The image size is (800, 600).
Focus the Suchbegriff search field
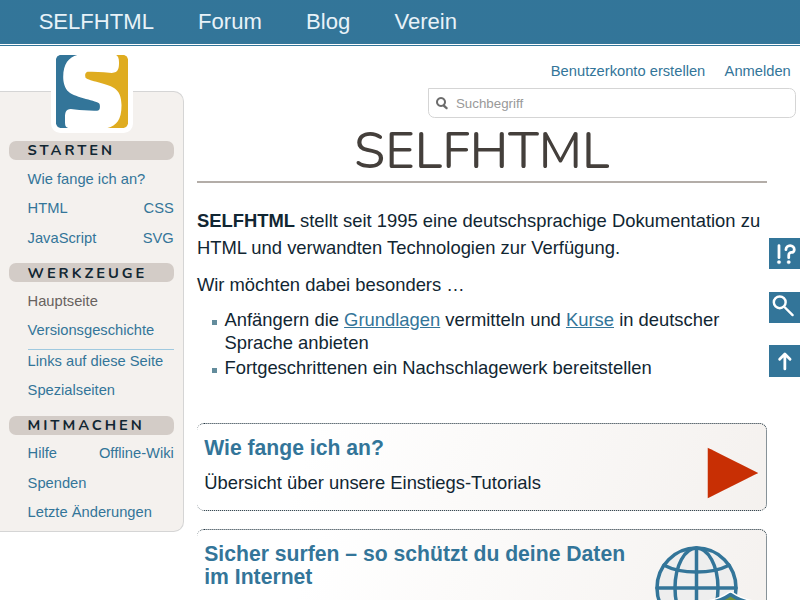point(612,103)
